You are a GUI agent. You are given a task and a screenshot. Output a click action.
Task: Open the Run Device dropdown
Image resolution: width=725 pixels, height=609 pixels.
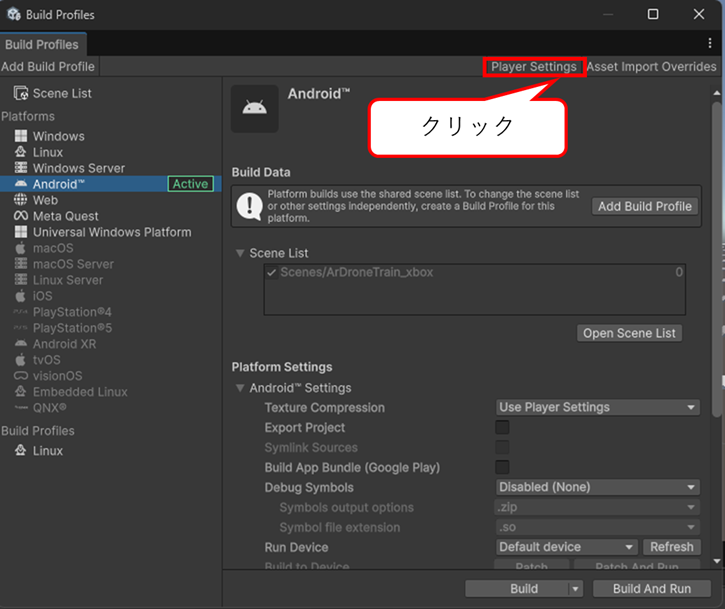(x=567, y=547)
